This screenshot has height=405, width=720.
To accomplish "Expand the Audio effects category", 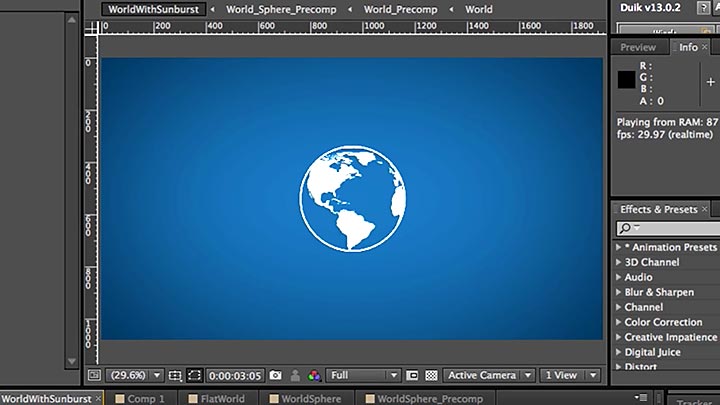I will click(x=619, y=277).
